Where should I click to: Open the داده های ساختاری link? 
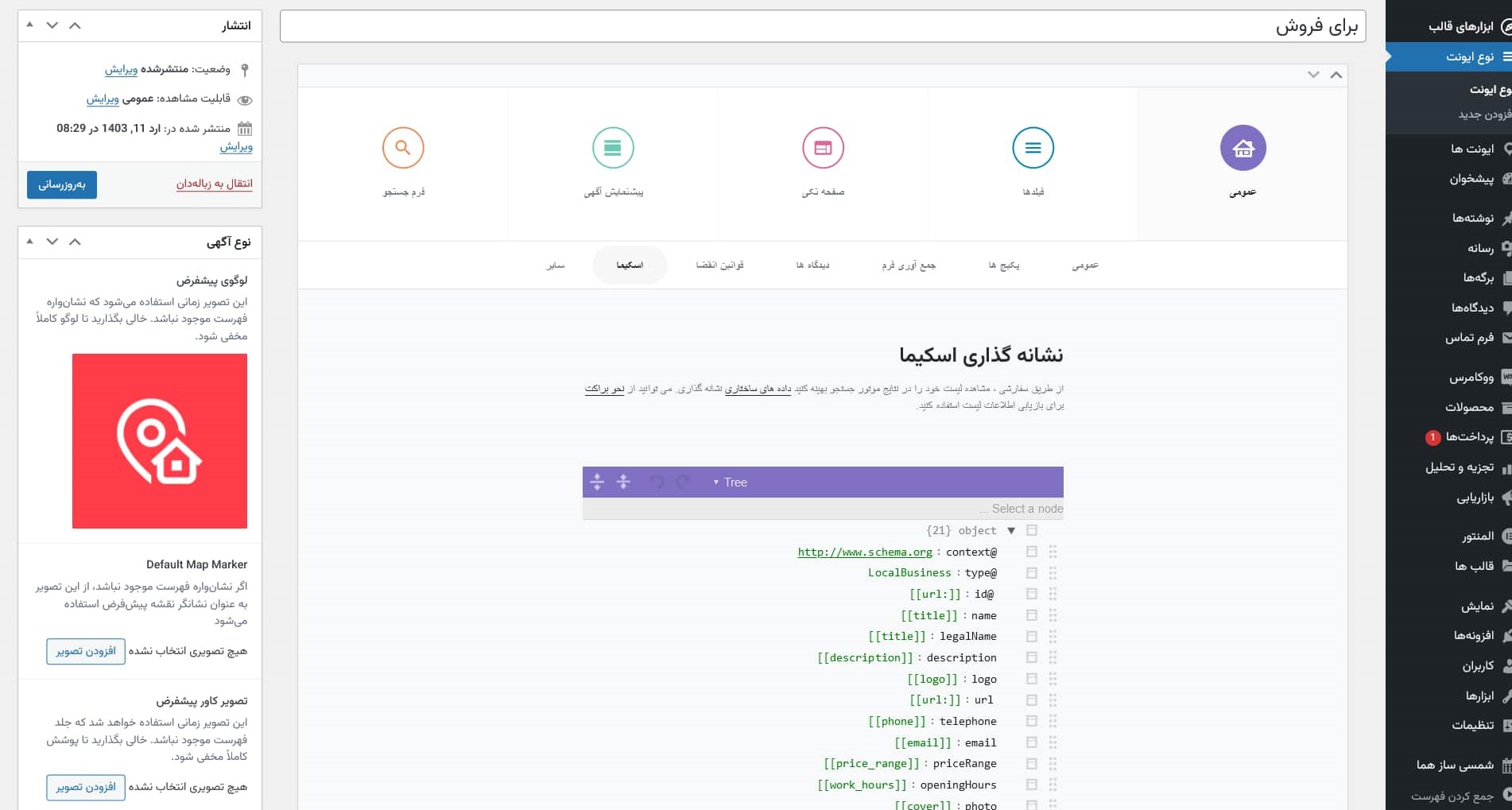click(x=758, y=389)
